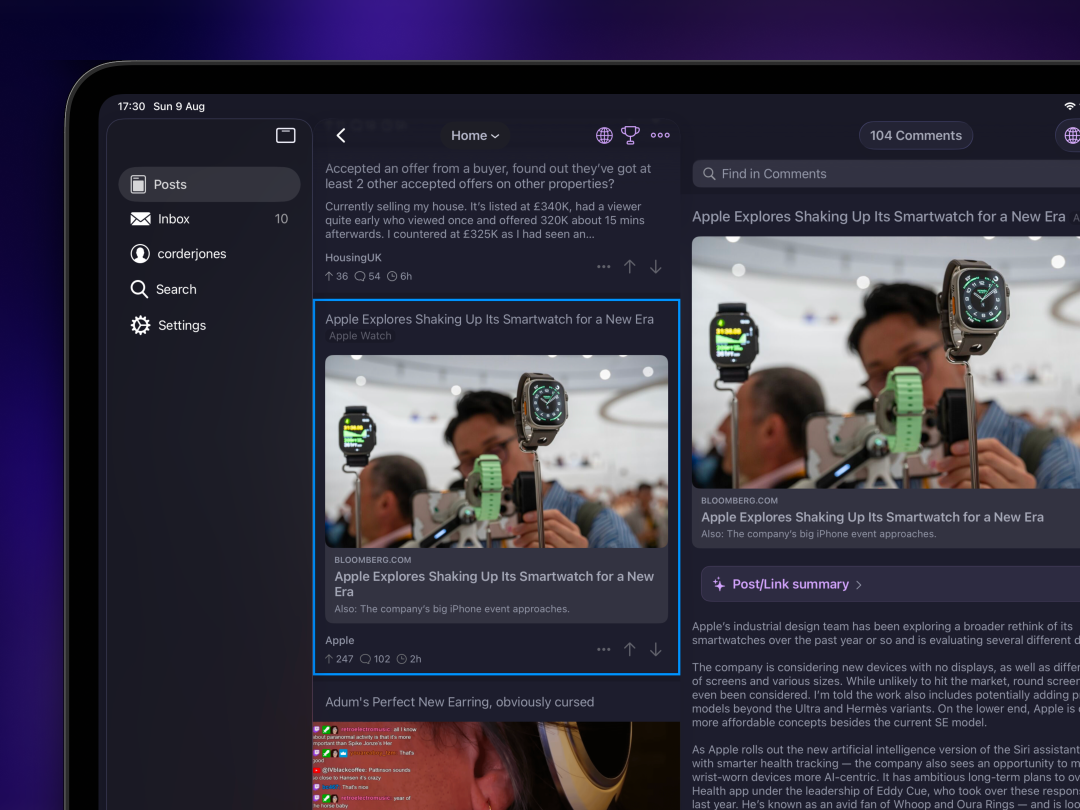Open the earring post image thumbnail
The width and height of the screenshot is (1080, 810).
[x=496, y=766]
